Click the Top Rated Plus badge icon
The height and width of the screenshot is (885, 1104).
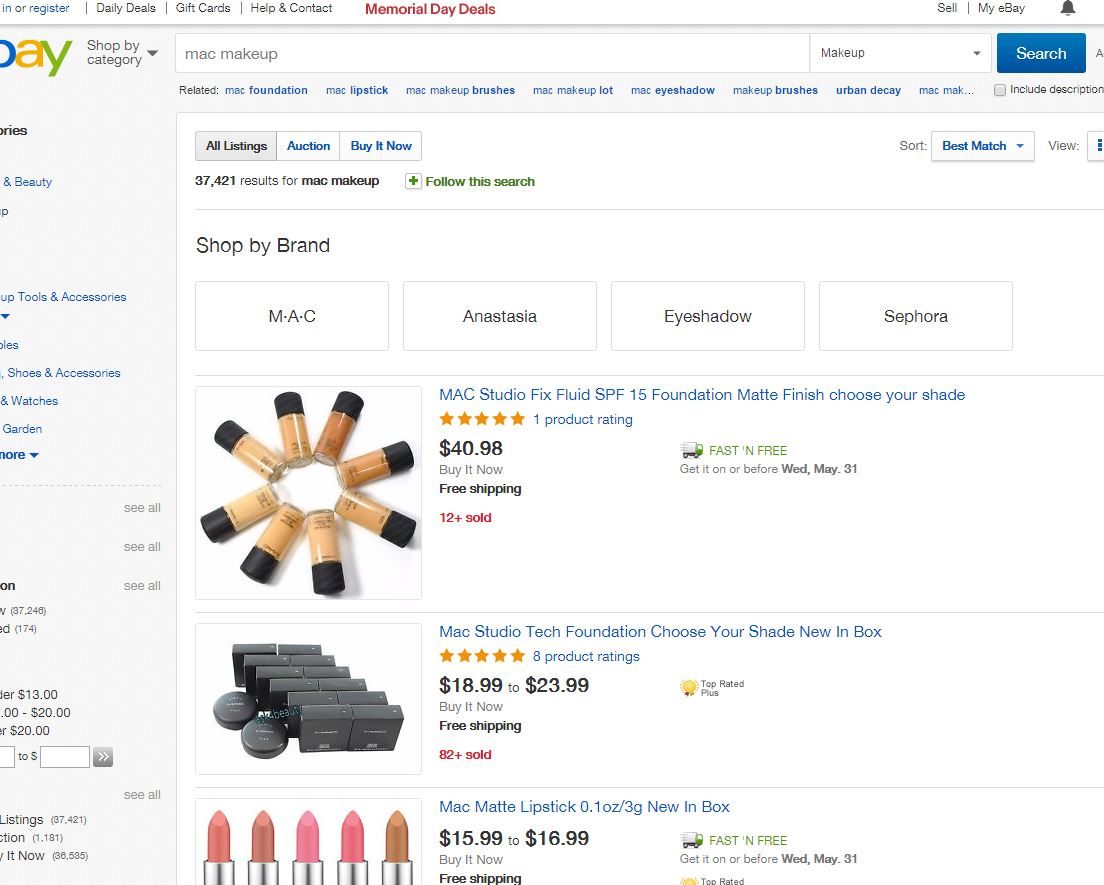click(687, 688)
